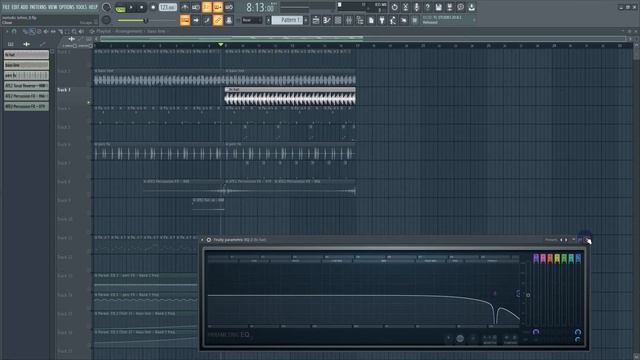This screenshot has height=360, width=640.
Task: Start playback with the play button
Action: [x=131, y=7]
